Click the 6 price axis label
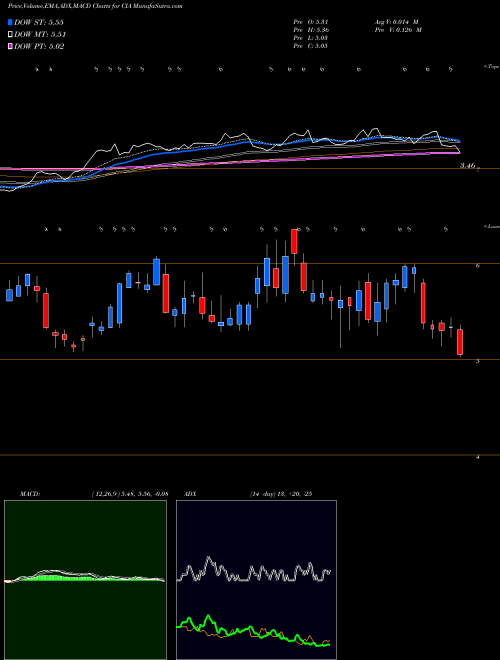The width and height of the screenshot is (500, 660). coord(478,265)
